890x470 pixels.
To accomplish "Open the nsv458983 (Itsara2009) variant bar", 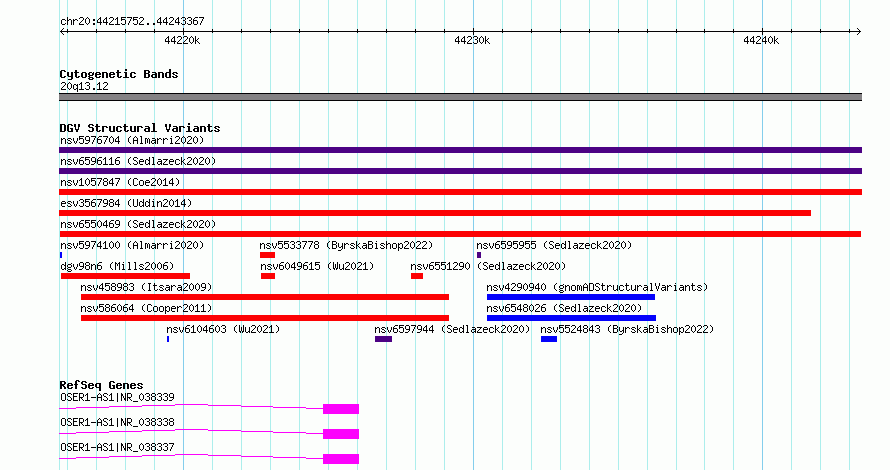I will [x=265, y=297].
